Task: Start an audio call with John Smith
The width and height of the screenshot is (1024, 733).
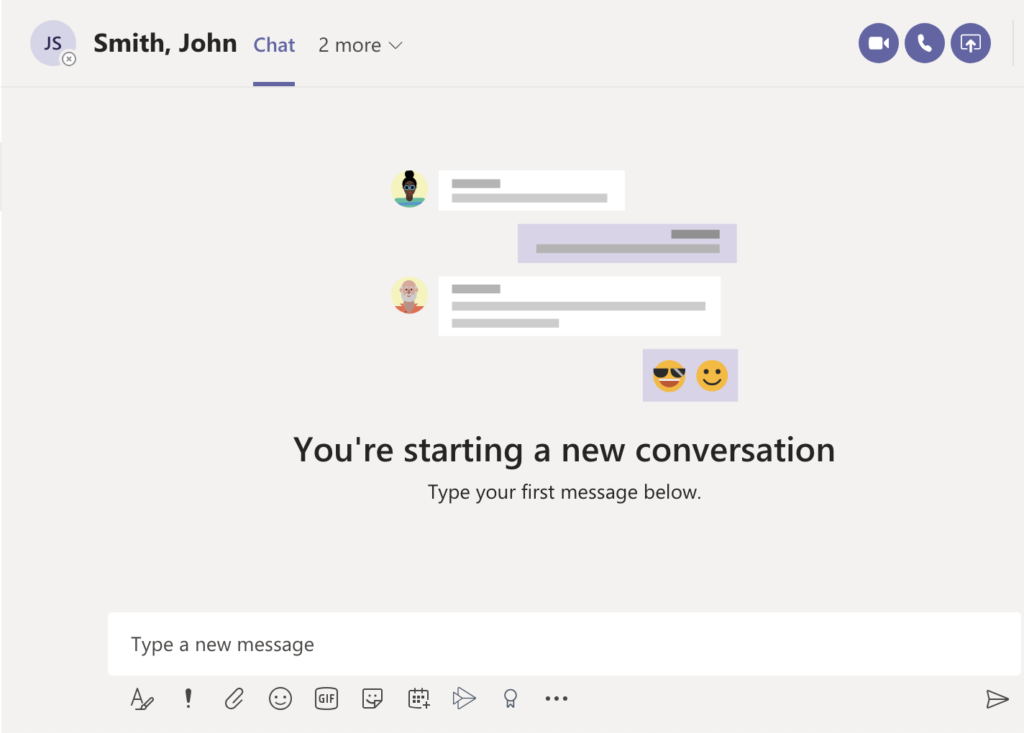Action: click(924, 43)
